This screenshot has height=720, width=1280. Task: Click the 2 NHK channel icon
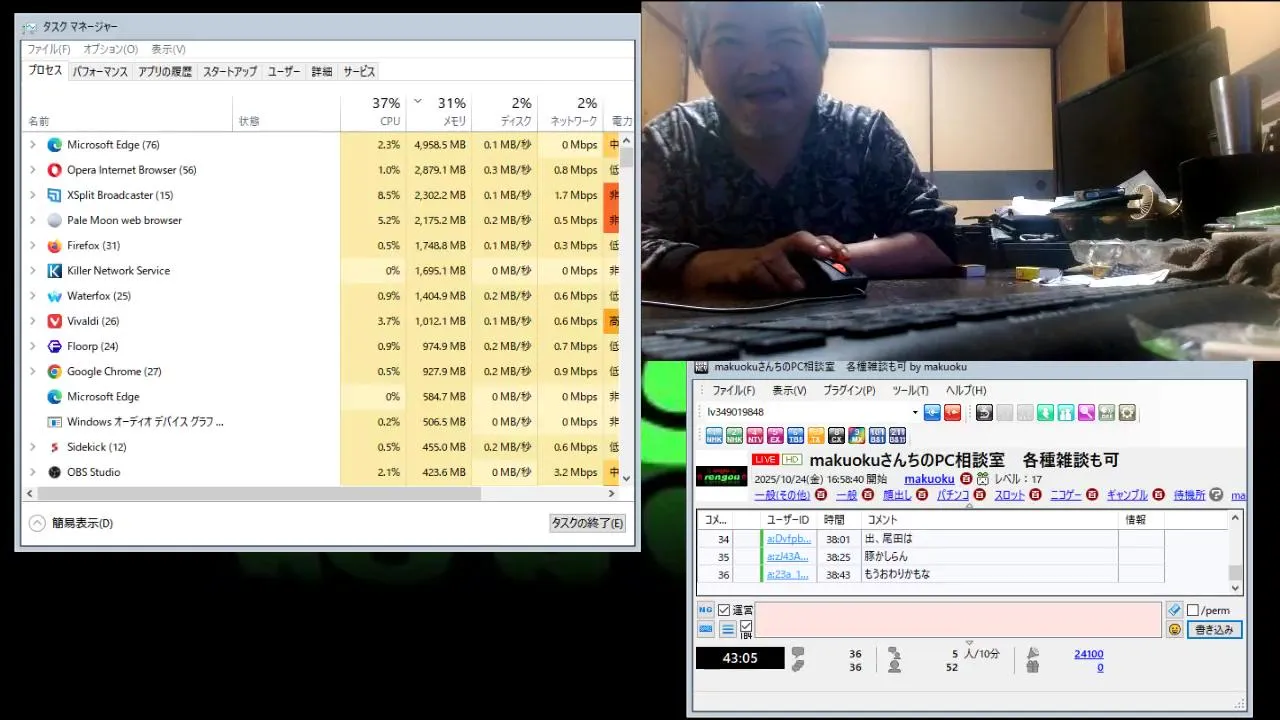[734, 435]
